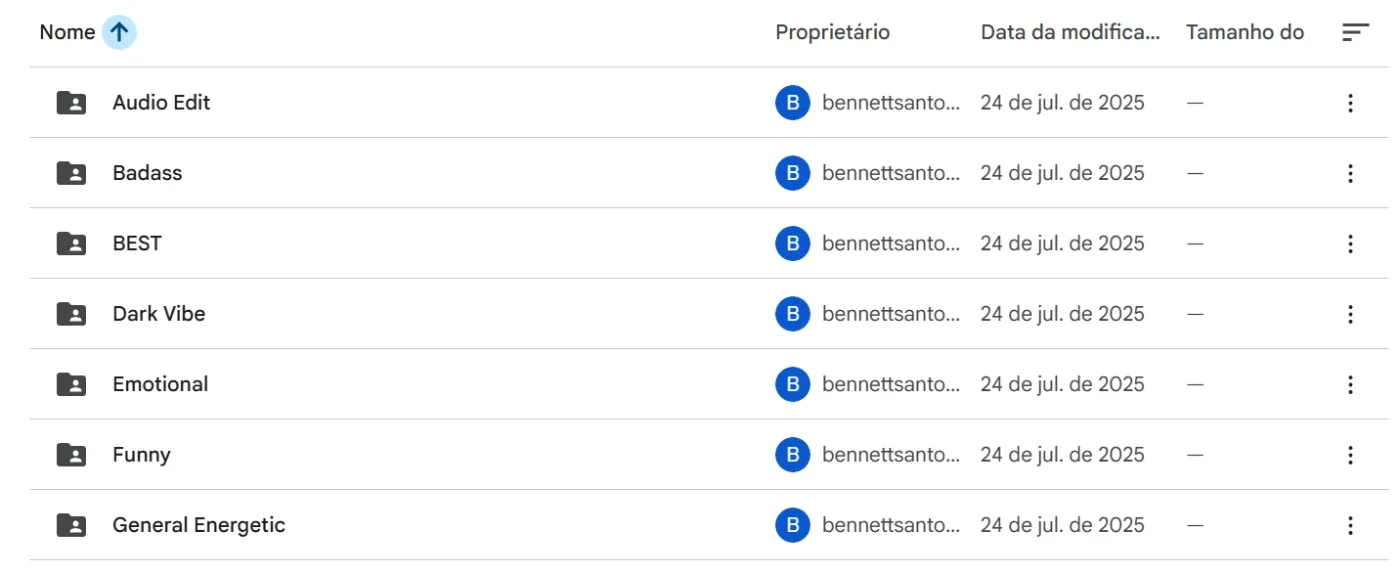This screenshot has width=1400, height=575.
Task: Click the Tamanho do column header
Action: [1245, 32]
